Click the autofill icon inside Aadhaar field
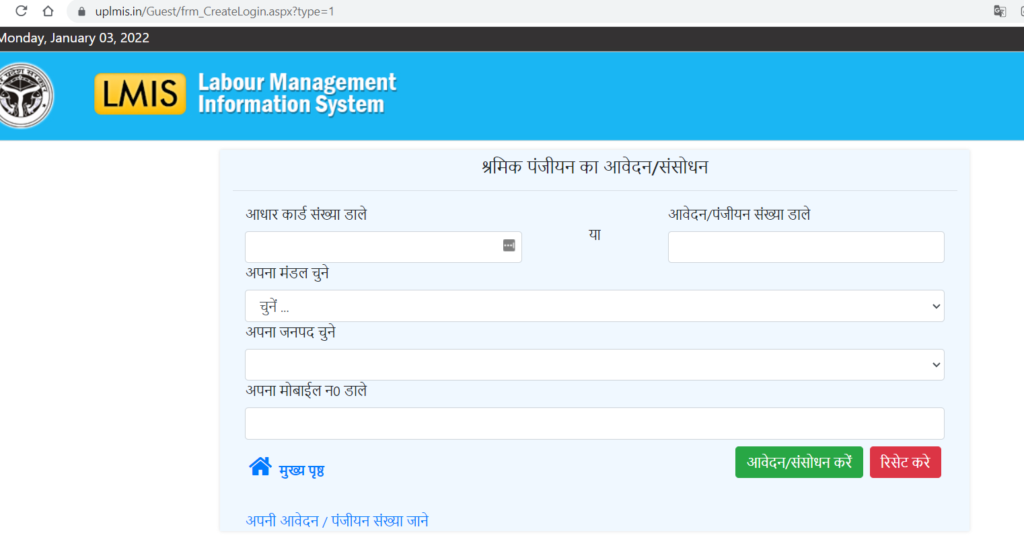 click(508, 246)
